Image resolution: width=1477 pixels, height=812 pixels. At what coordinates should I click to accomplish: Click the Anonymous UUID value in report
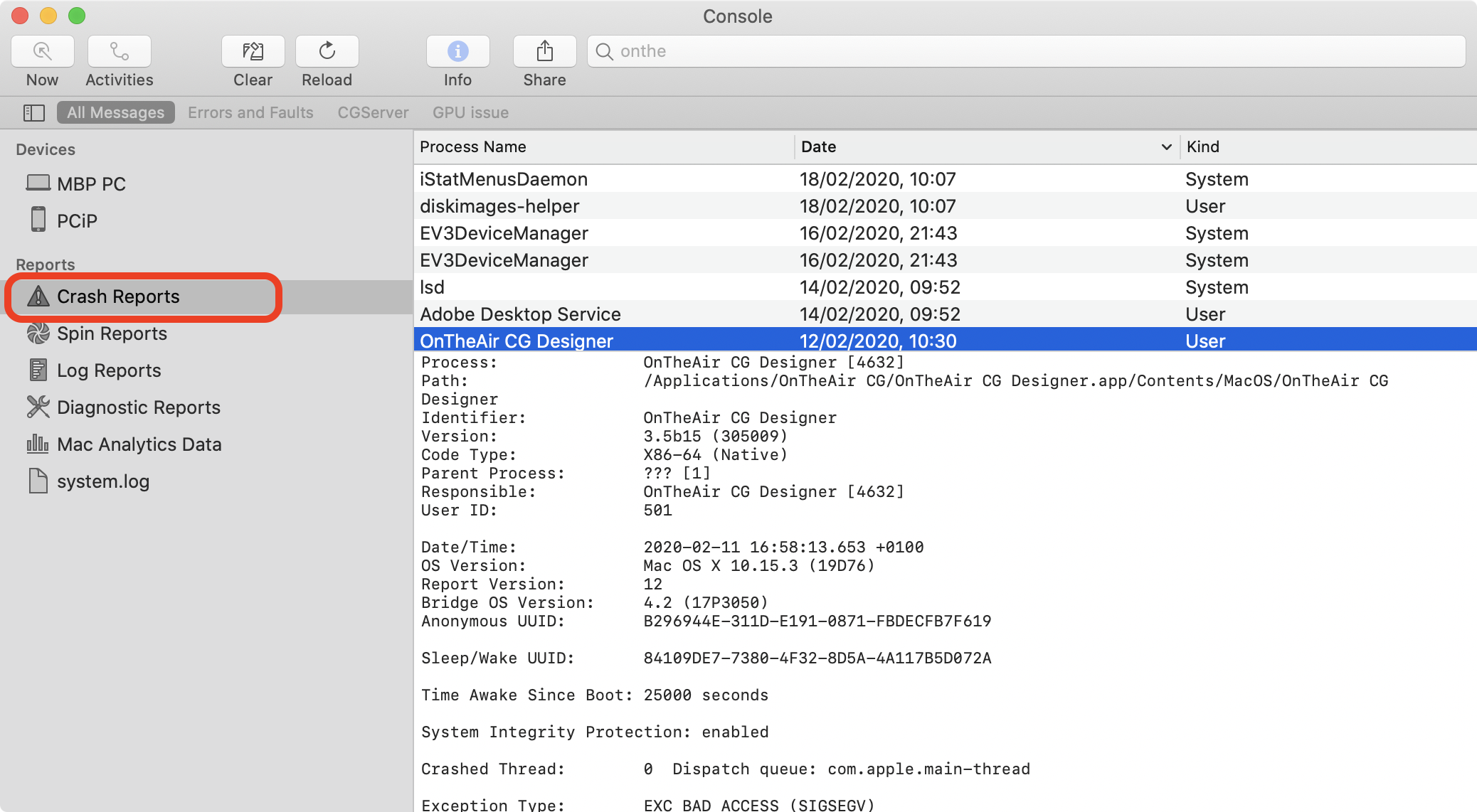(x=817, y=621)
